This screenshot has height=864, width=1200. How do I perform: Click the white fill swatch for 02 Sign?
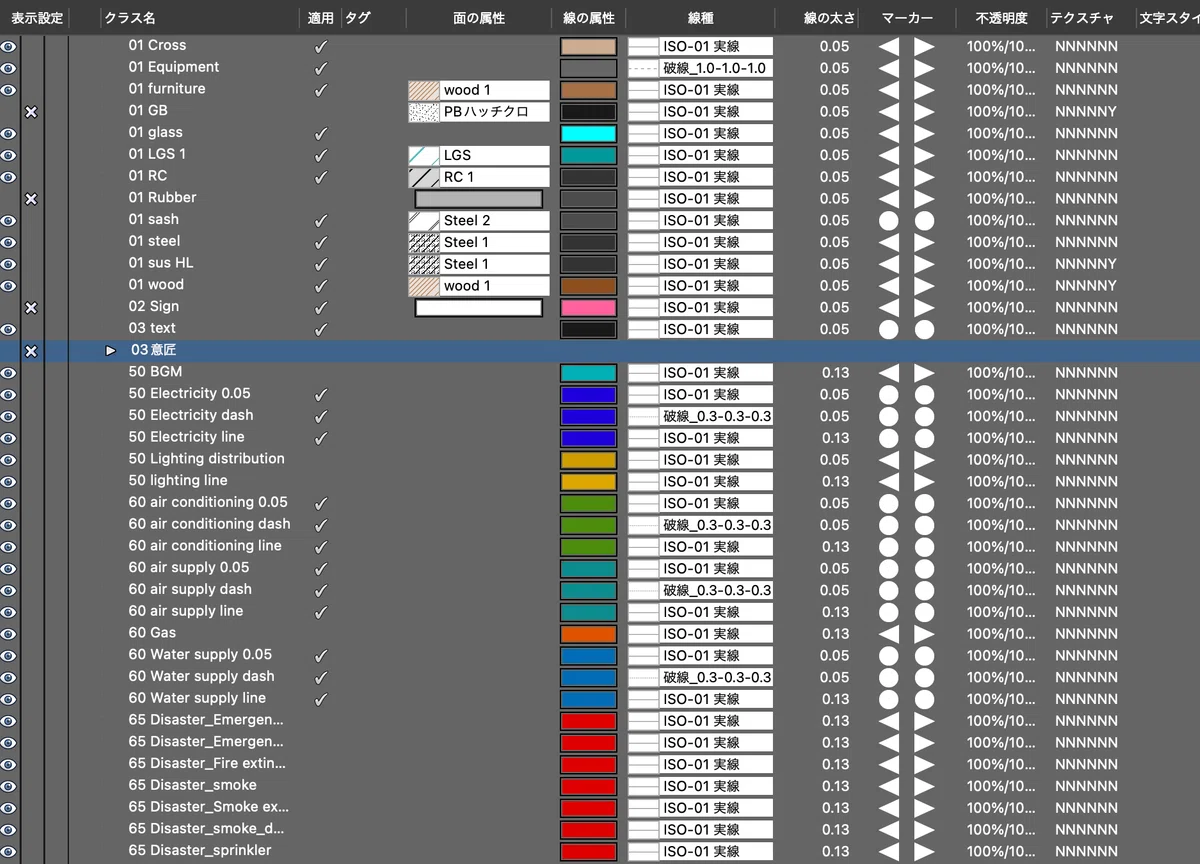479,308
